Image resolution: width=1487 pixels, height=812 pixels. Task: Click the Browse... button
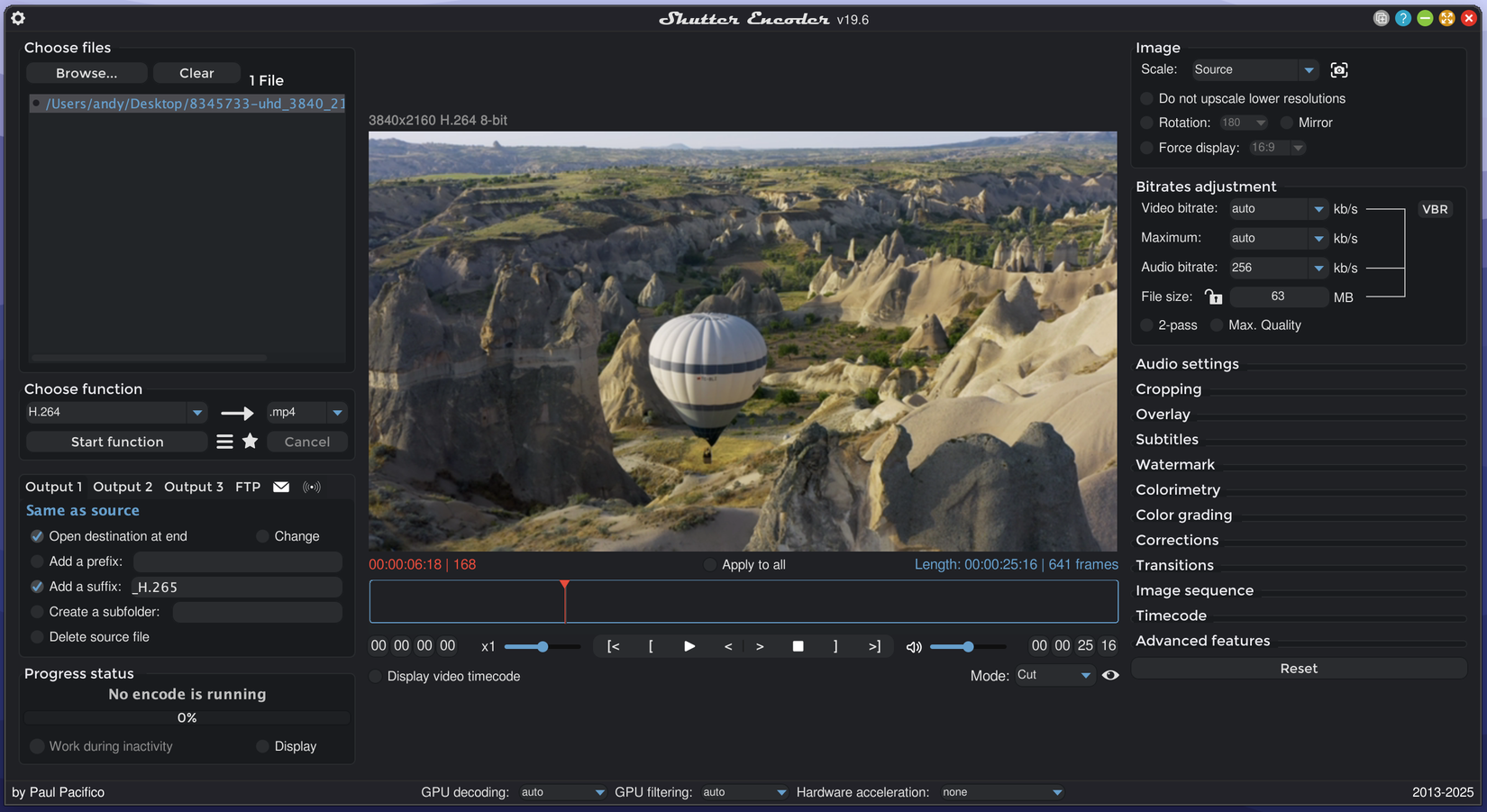[x=87, y=73]
